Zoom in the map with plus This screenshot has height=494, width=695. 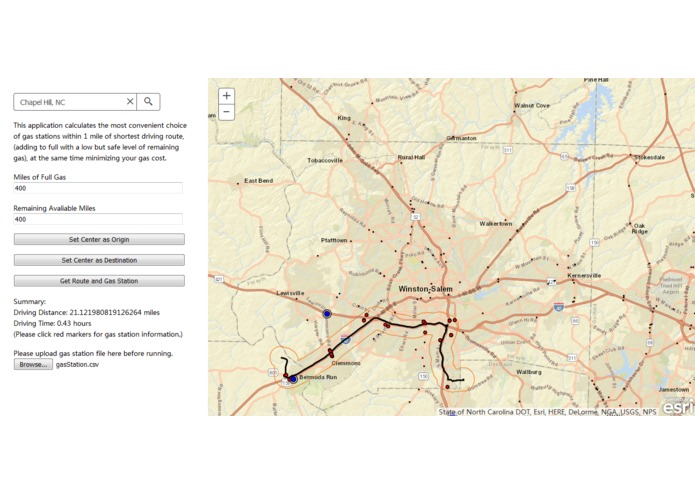(x=226, y=96)
